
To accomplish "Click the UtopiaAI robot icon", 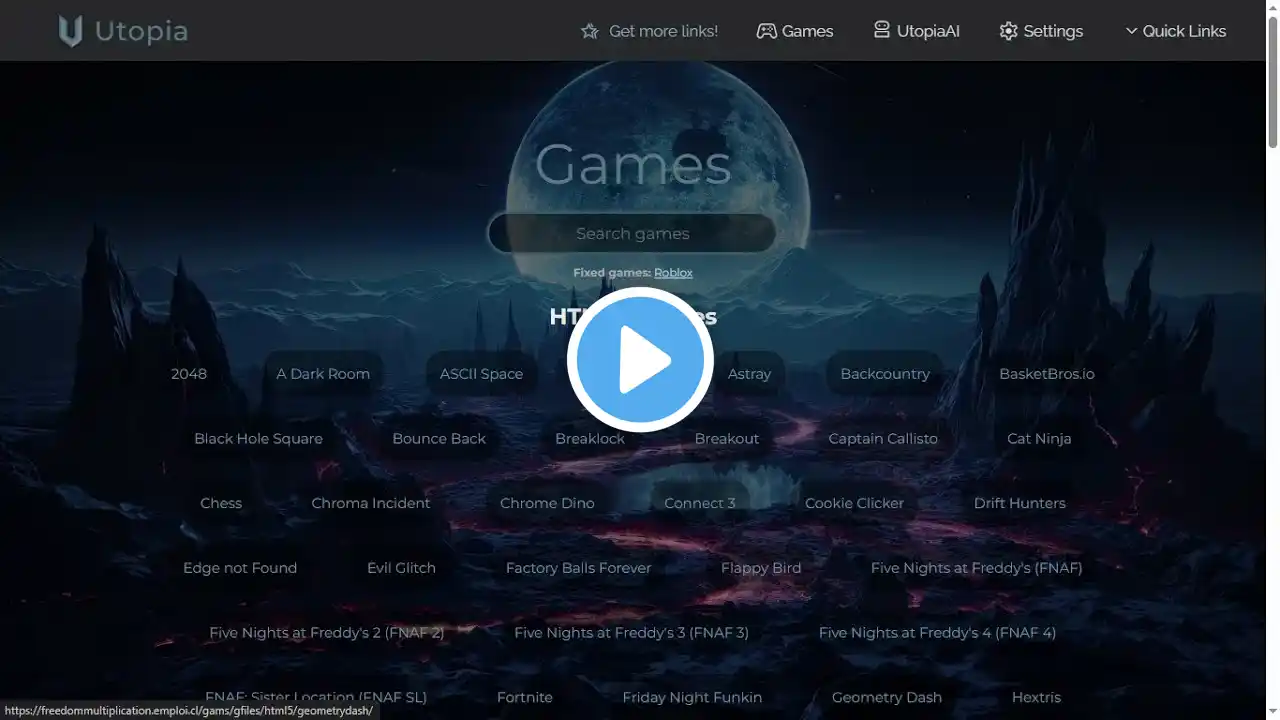I will (881, 30).
